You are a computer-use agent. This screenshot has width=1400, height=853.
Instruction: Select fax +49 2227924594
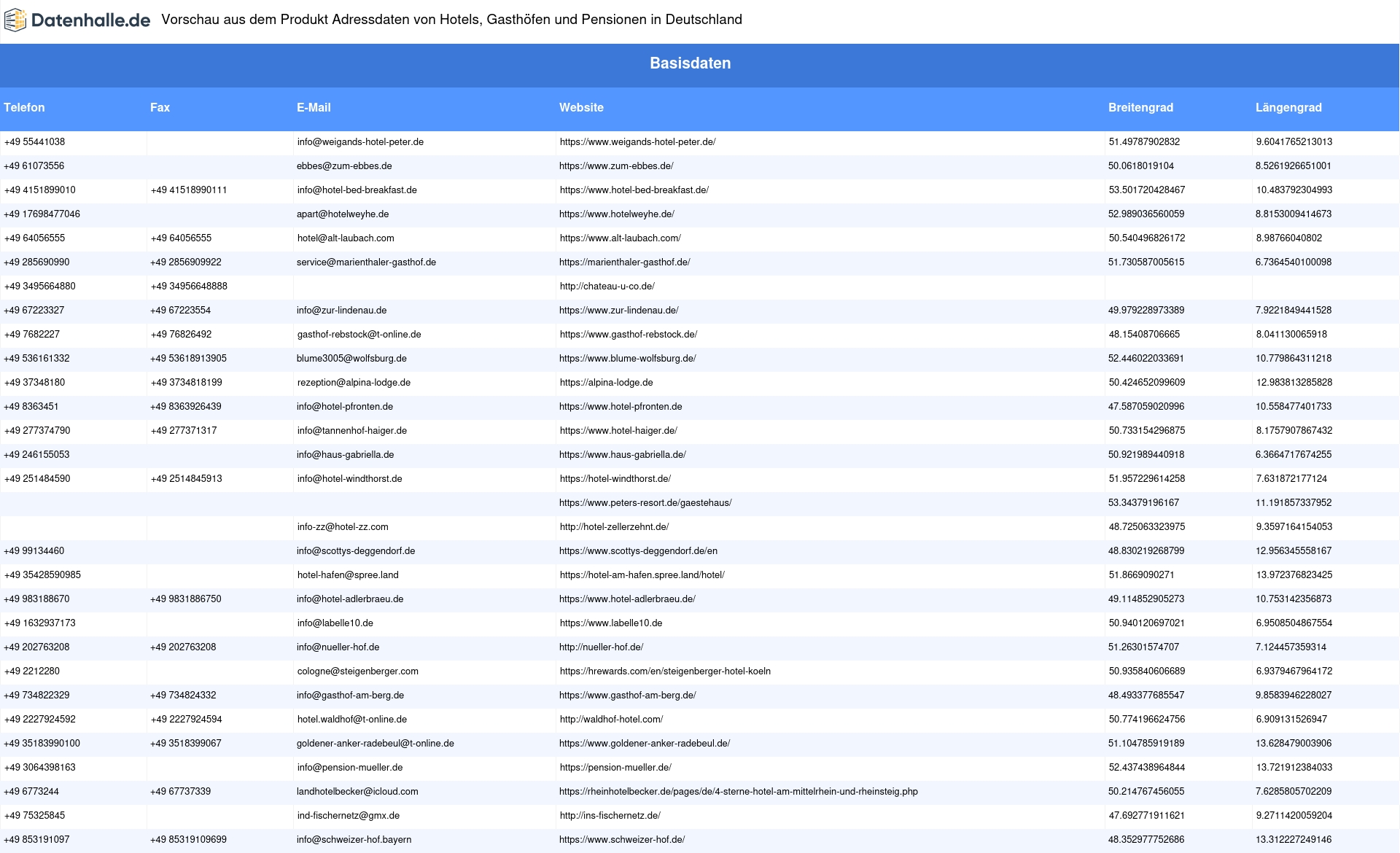click(x=187, y=720)
